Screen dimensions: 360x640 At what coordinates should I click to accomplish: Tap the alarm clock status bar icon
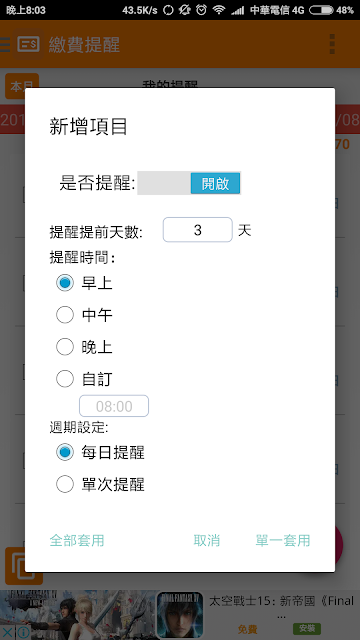click(x=201, y=10)
